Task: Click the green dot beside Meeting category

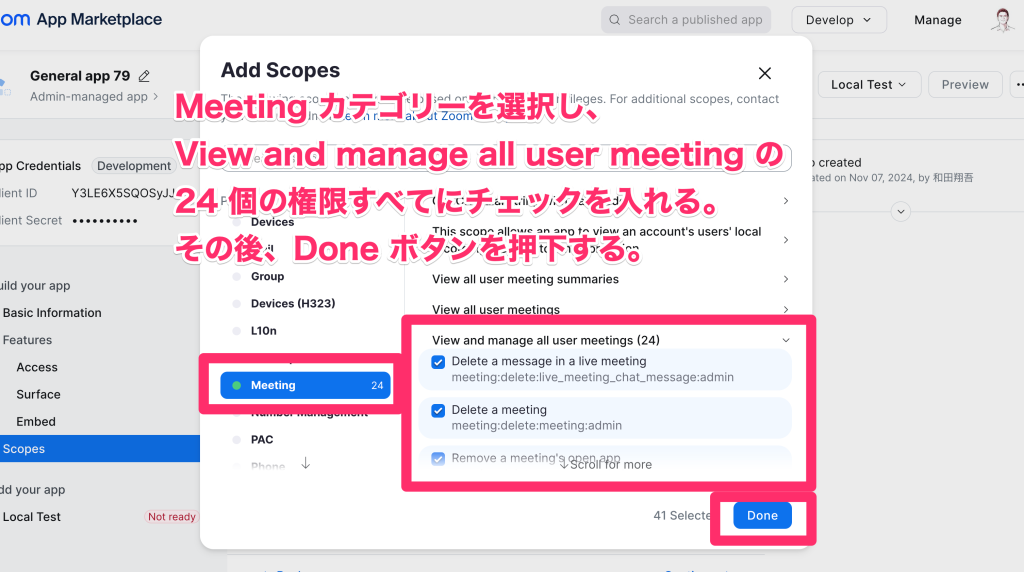Action: [237, 385]
